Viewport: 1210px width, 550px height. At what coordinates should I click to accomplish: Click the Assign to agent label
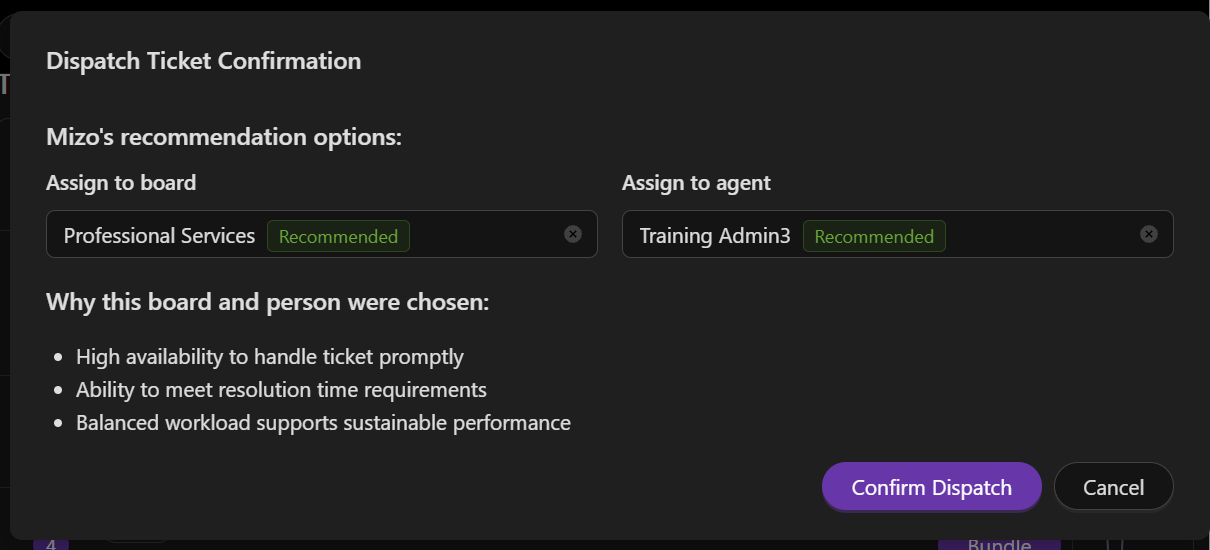(x=696, y=183)
